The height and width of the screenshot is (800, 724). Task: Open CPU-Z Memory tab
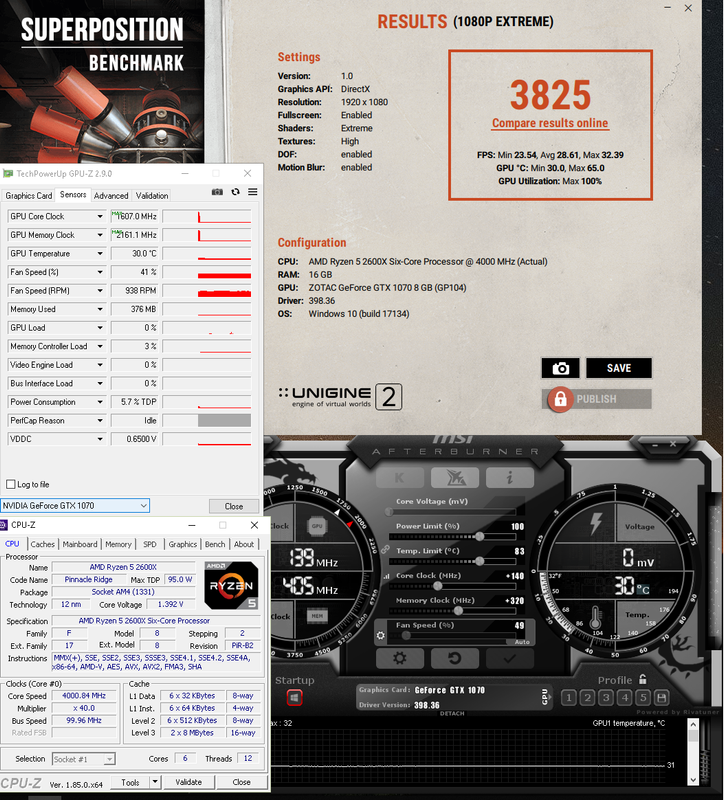(x=118, y=544)
